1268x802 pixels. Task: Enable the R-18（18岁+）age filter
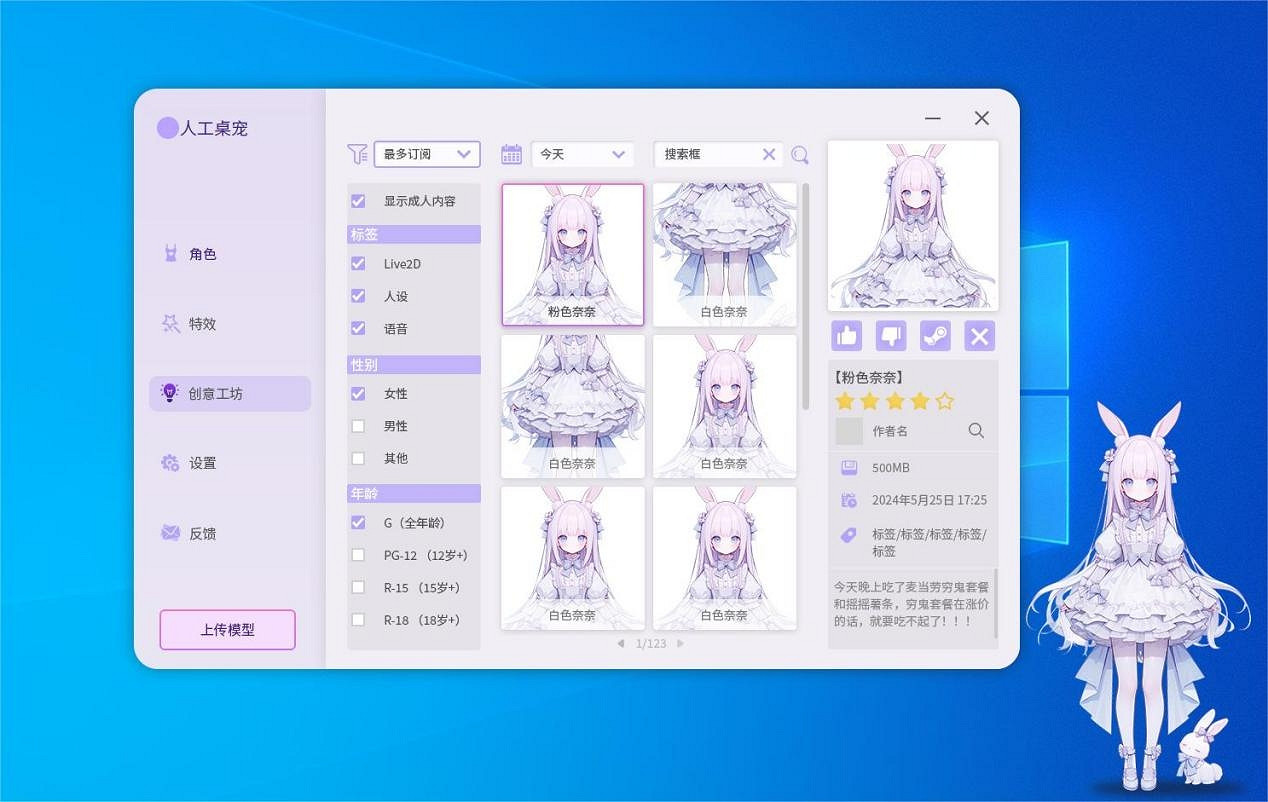point(358,620)
